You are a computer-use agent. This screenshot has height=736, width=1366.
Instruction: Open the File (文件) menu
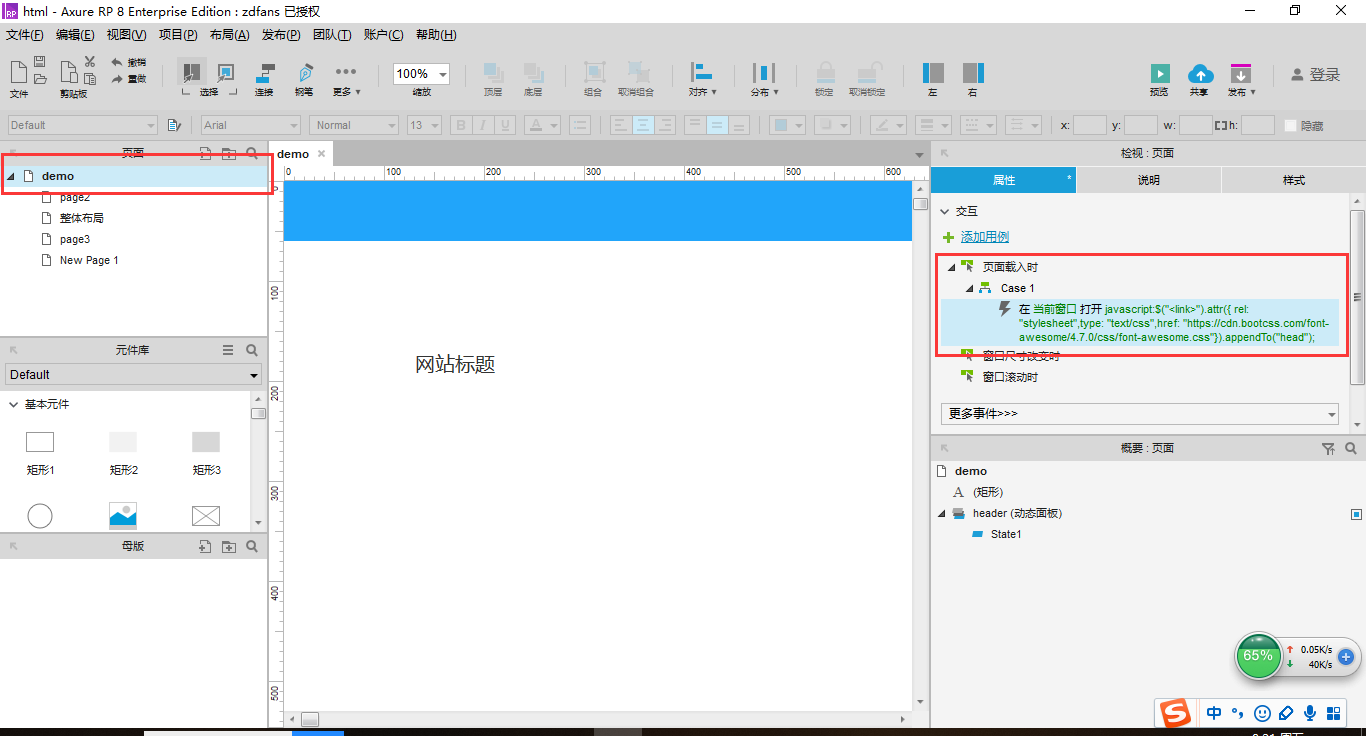[x=25, y=35]
